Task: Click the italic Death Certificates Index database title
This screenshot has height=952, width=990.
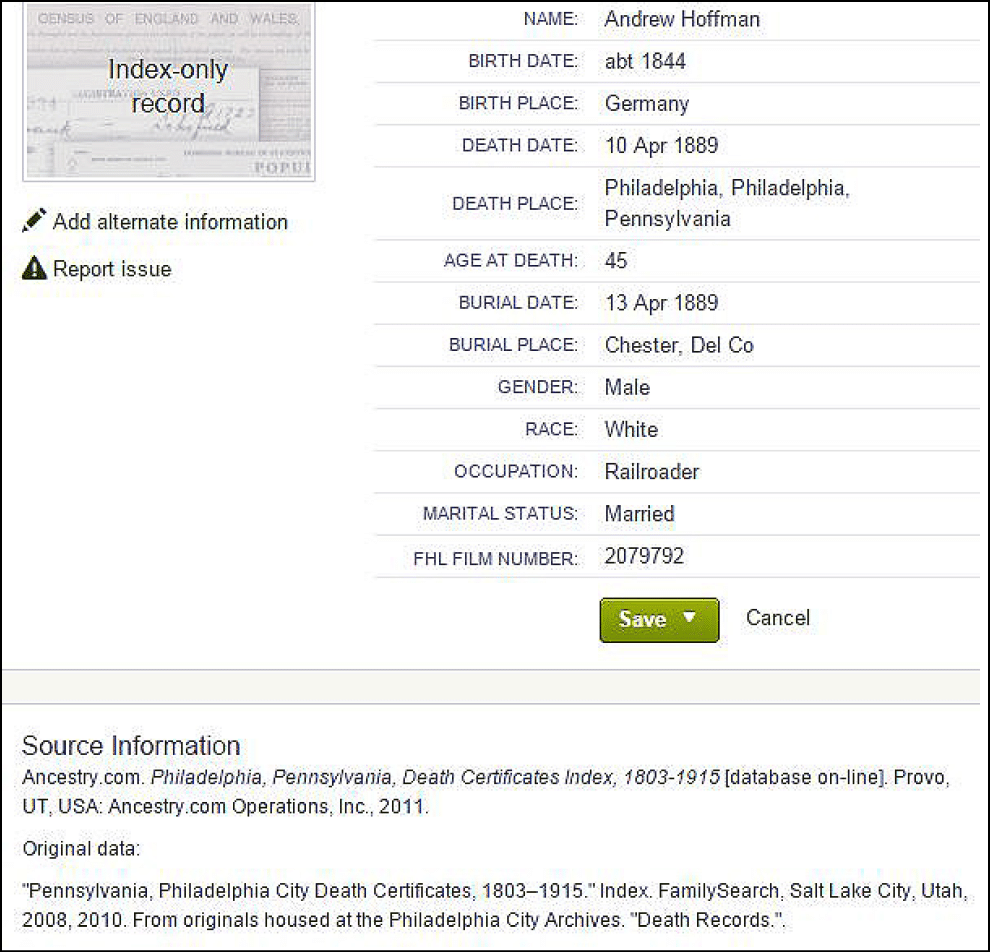Action: pos(435,777)
